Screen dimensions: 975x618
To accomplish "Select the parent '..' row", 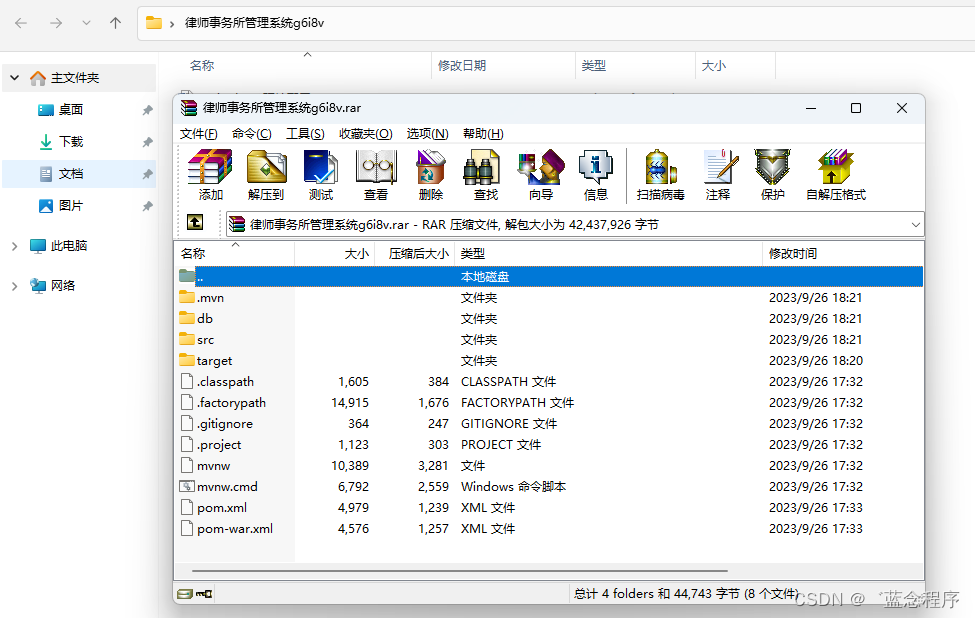I will click(x=550, y=277).
